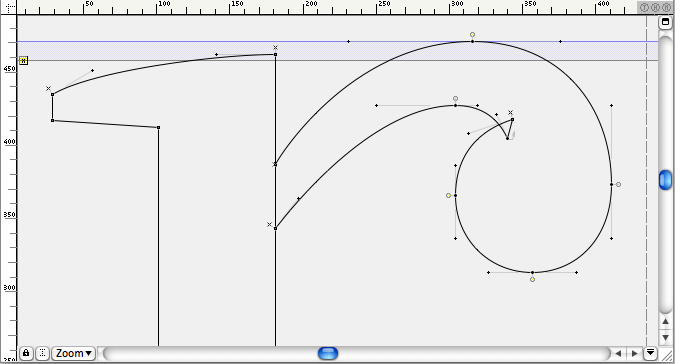Select the yellow hint marker left of the inner curve
675x364 pixels.
point(449,196)
